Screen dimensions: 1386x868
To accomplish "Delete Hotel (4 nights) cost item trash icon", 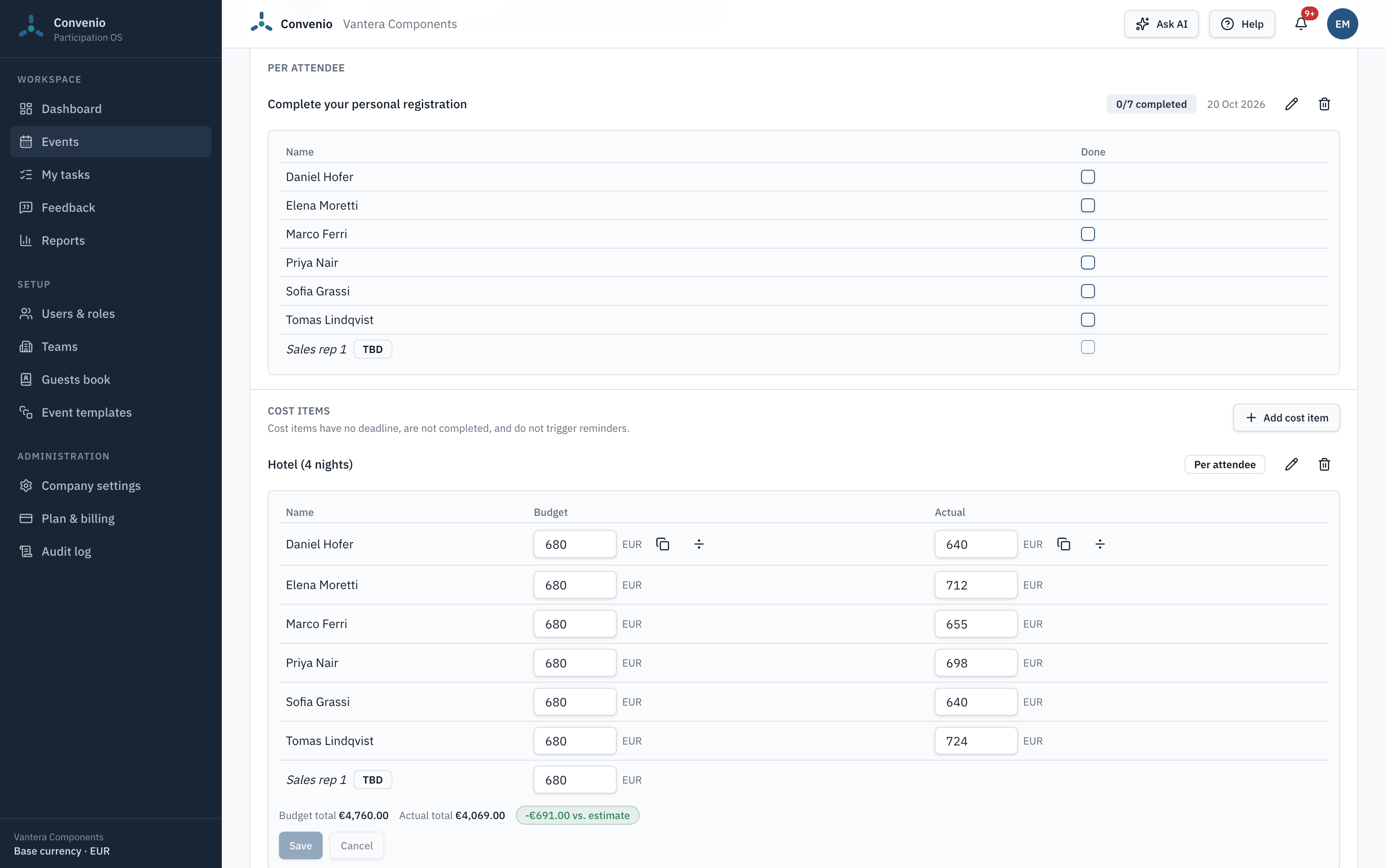I will coord(1324,464).
